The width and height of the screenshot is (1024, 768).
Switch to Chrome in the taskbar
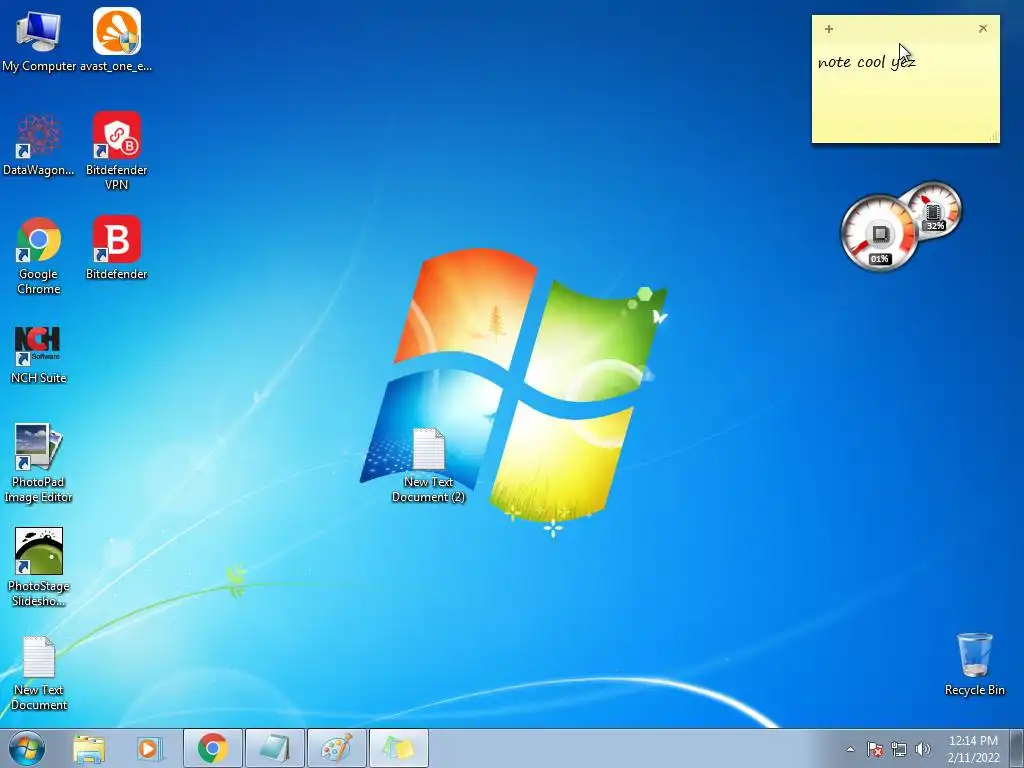[x=213, y=748]
